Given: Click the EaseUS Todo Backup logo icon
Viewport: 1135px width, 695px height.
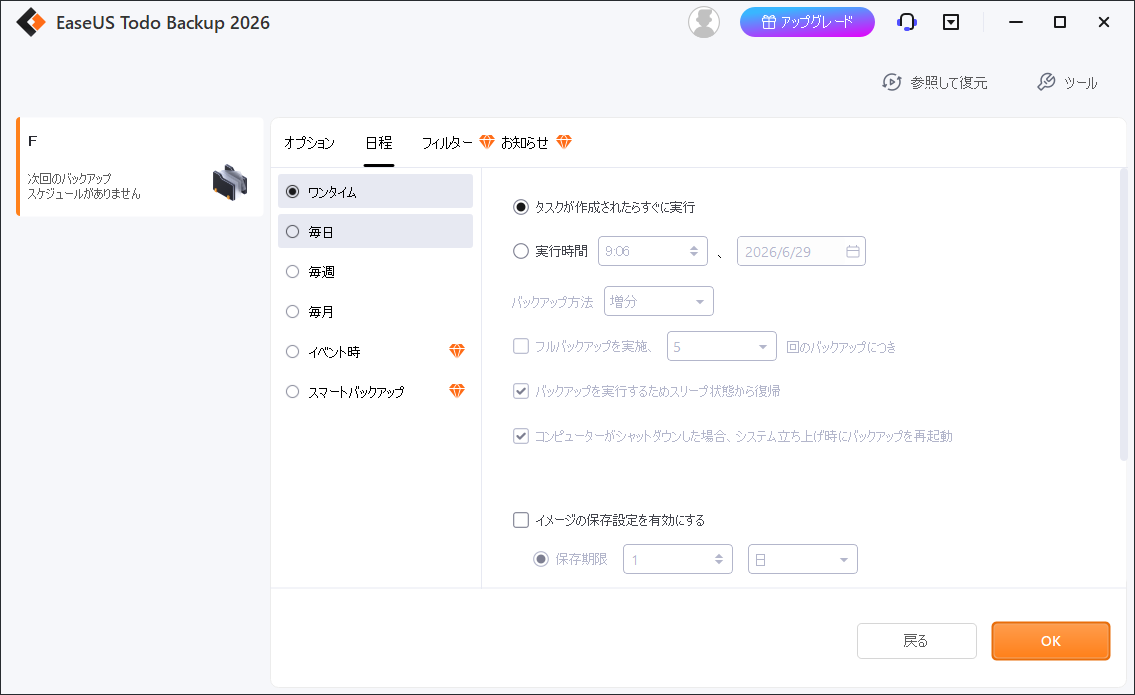Looking at the screenshot, I should point(31,22).
